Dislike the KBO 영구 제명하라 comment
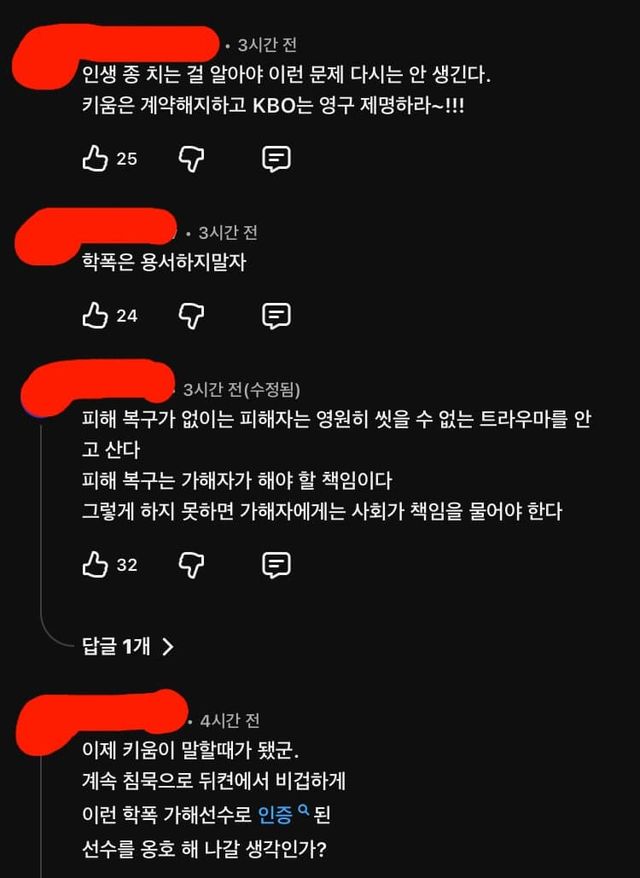This screenshot has height=878, width=640. [x=191, y=159]
